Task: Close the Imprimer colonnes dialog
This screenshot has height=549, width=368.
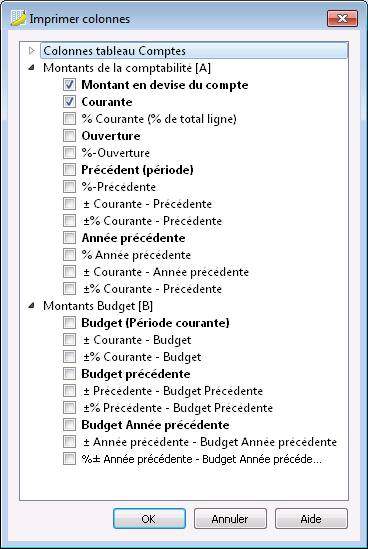Action: point(342,18)
